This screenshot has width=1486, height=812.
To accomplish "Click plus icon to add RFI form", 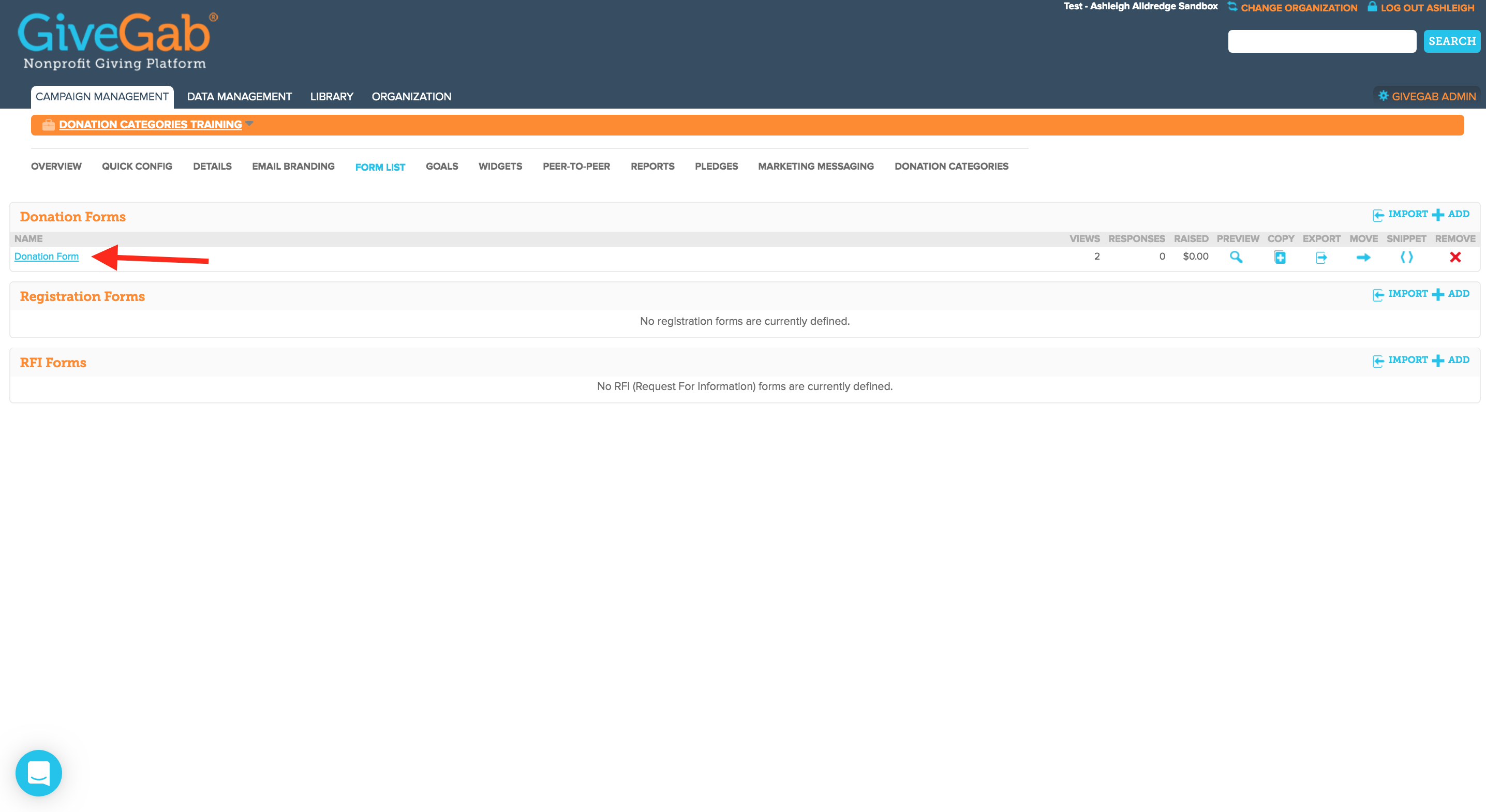I will pos(1437,360).
